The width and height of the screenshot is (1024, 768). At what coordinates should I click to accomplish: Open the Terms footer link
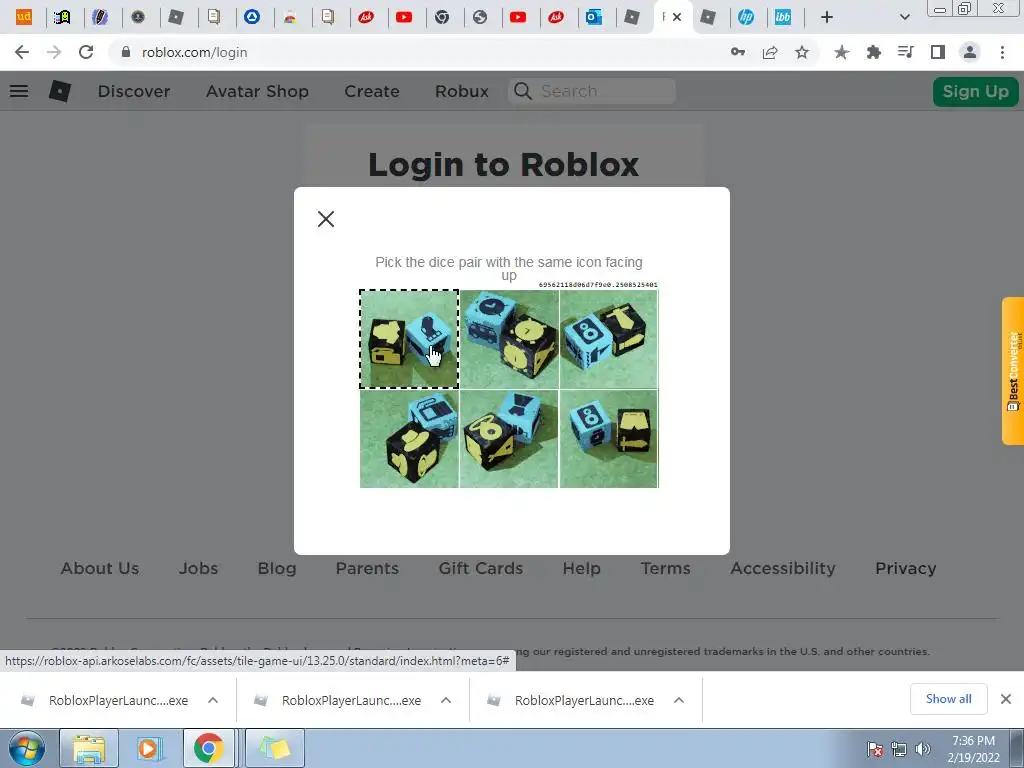pos(665,568)
